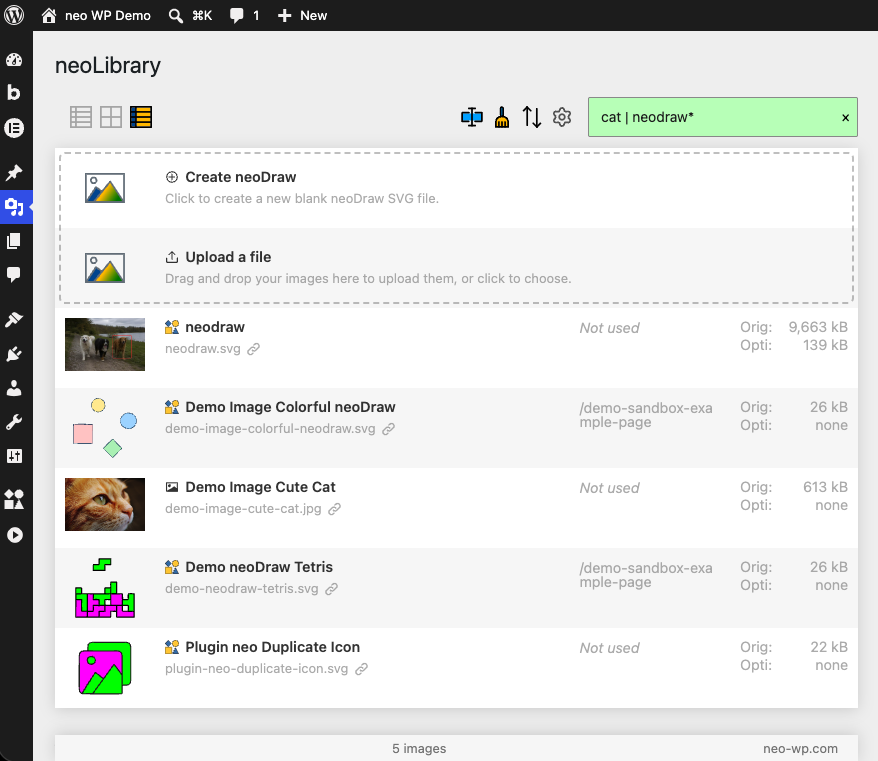The image size is (878, 761).
Task: Copy link for plugin-neo-duplicate-icon.svg
Action: (362, 669)
